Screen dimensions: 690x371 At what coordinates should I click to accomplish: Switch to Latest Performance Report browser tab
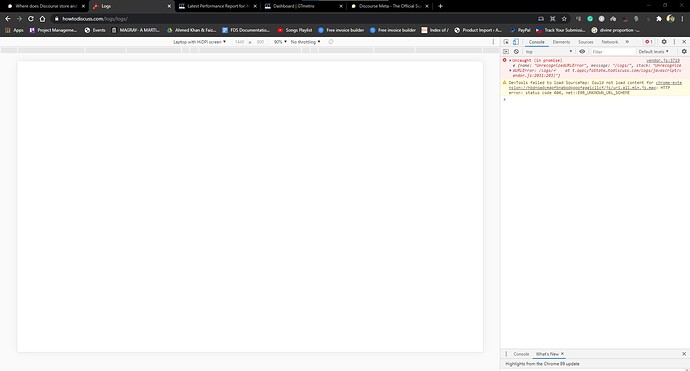click(218, 6)
